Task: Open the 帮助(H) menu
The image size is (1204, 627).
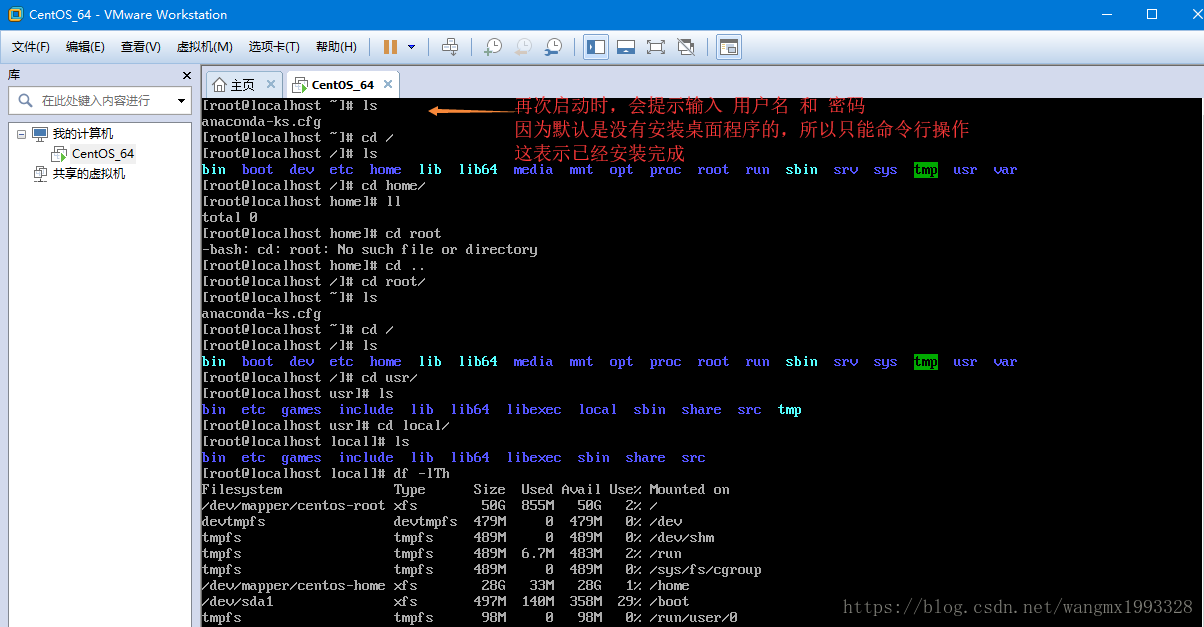Action: [336, 47]
